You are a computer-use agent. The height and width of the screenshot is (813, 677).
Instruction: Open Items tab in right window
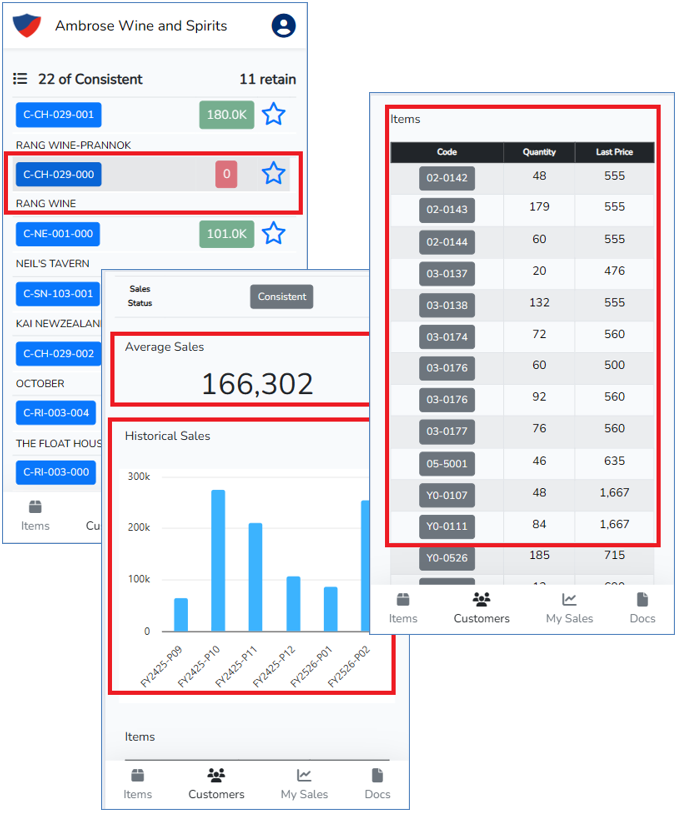point(403,609)
